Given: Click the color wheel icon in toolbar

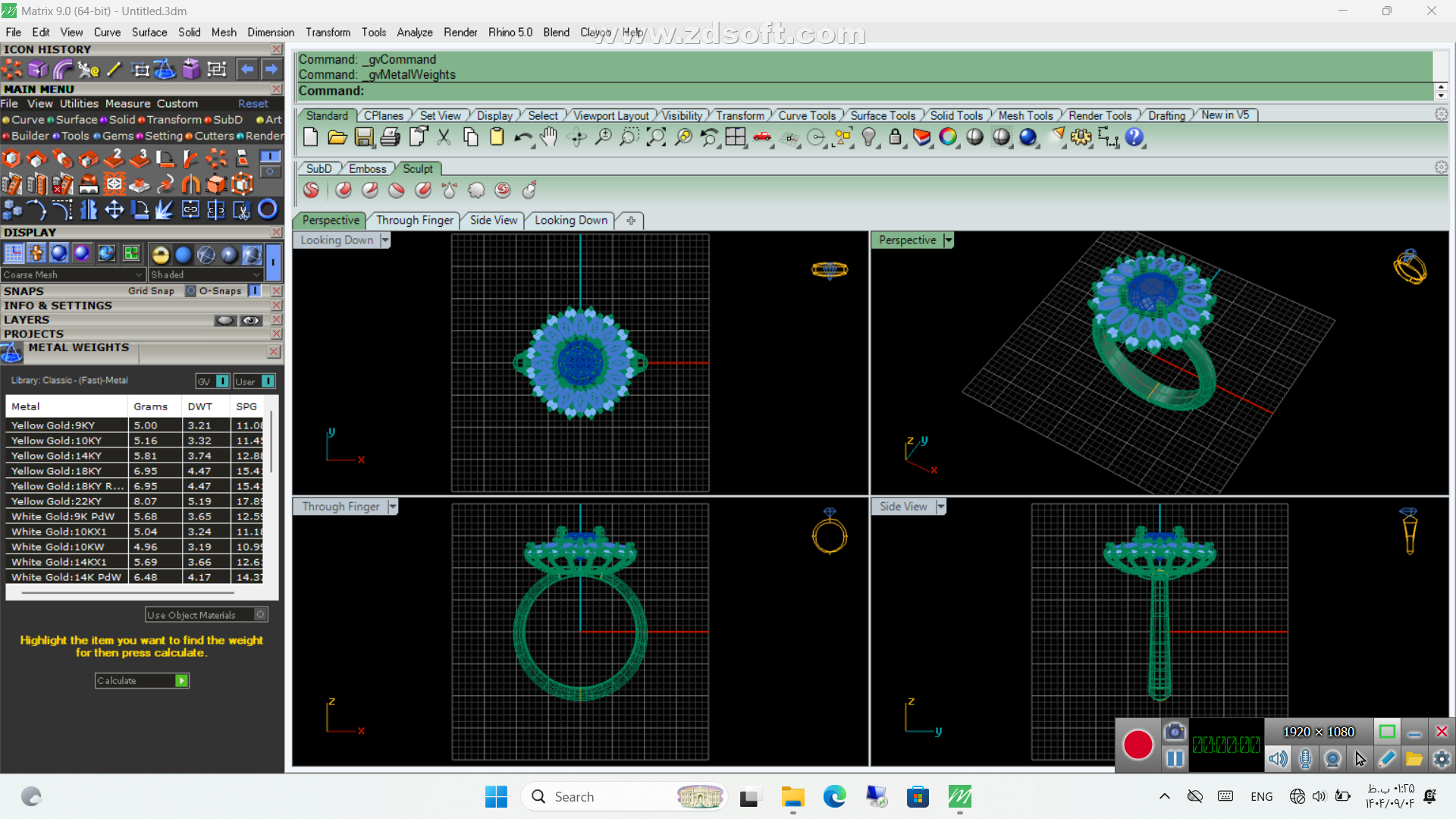Looking at the screenshot, I should 948,137.
